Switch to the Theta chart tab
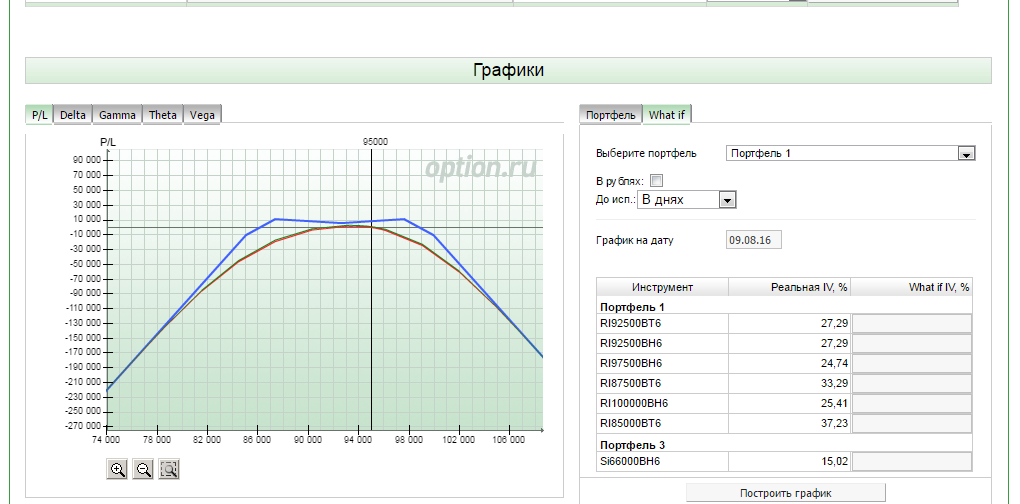This screenshot has height=504, width=1020. 163,114
